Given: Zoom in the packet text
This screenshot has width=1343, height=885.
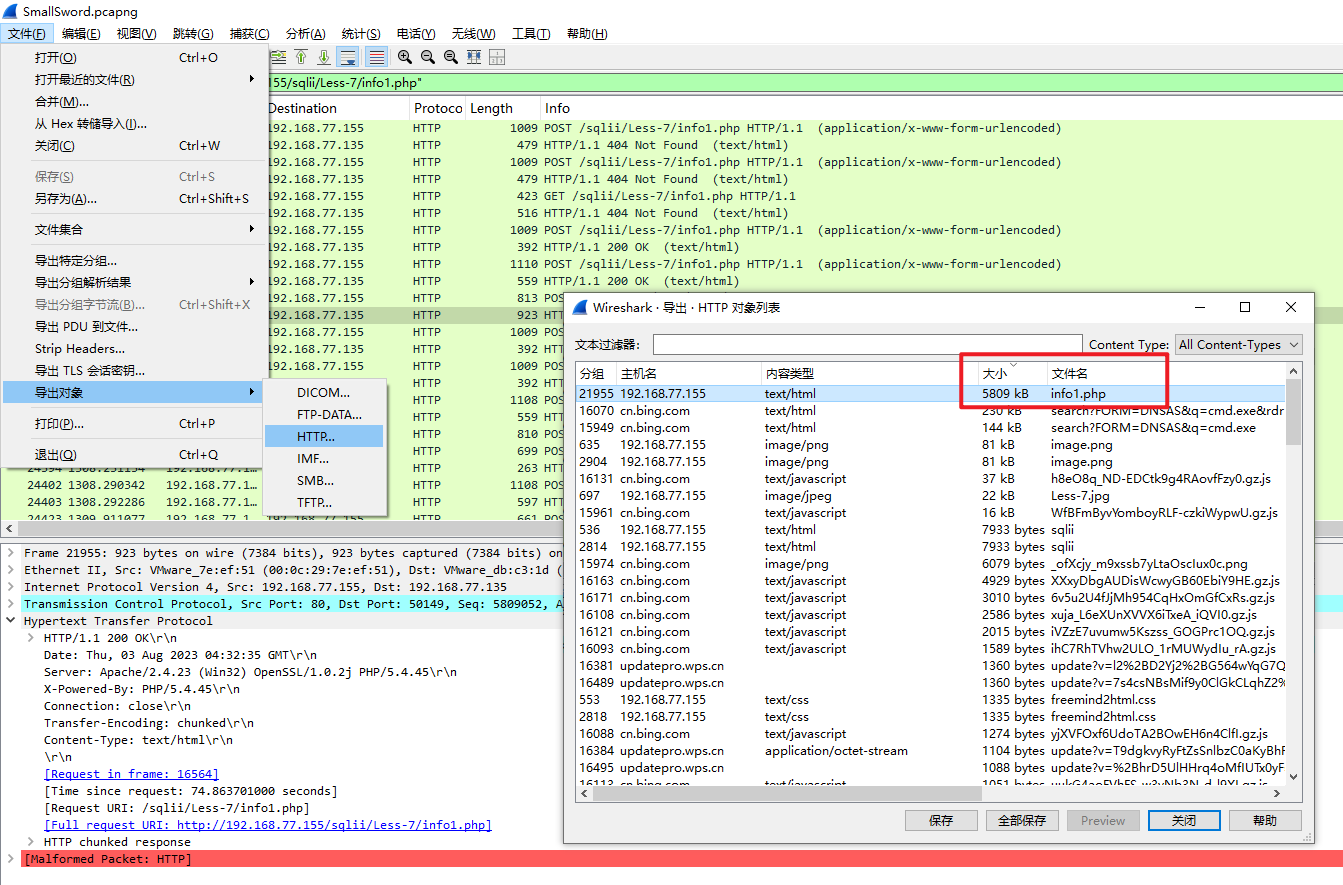Looking at the screenshot, I should click(405, 57).
